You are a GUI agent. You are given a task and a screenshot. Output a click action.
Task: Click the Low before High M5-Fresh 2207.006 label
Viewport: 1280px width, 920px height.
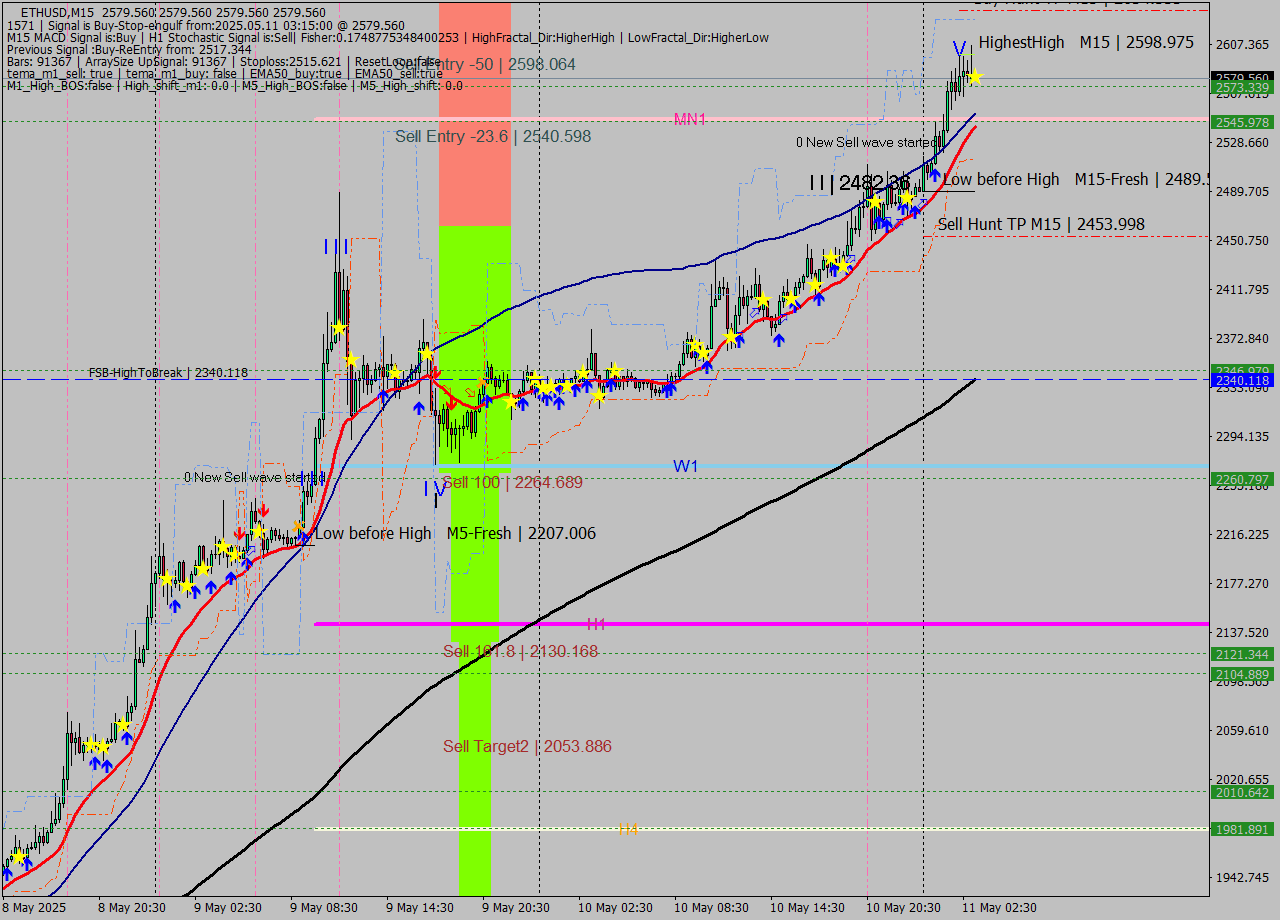[455, 533]
